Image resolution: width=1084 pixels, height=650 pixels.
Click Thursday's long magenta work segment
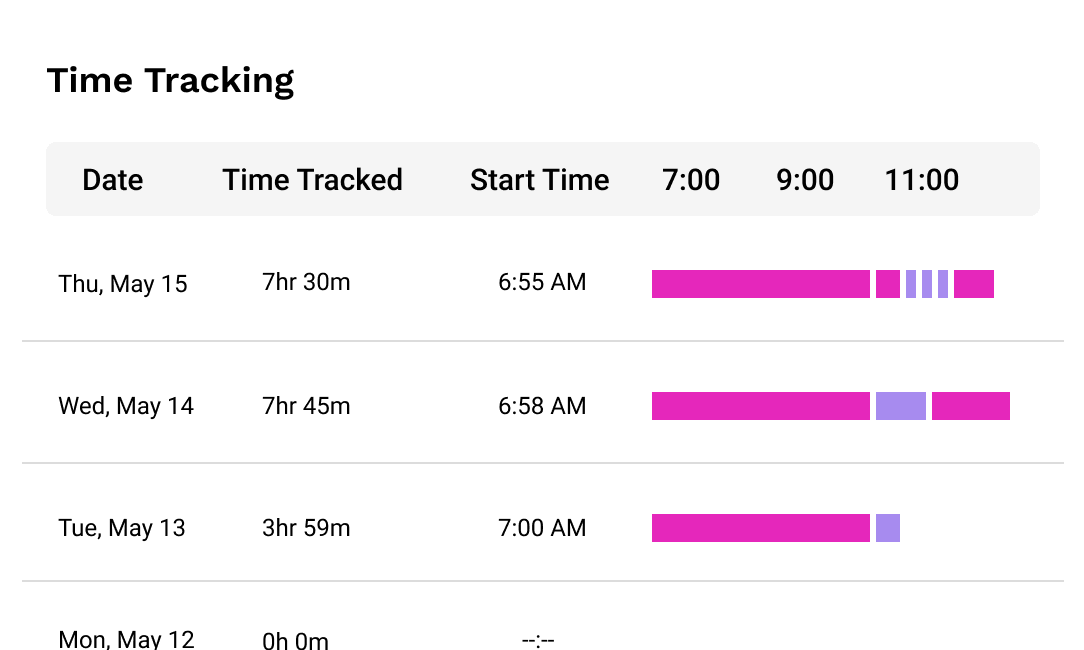tap(760, 284)
